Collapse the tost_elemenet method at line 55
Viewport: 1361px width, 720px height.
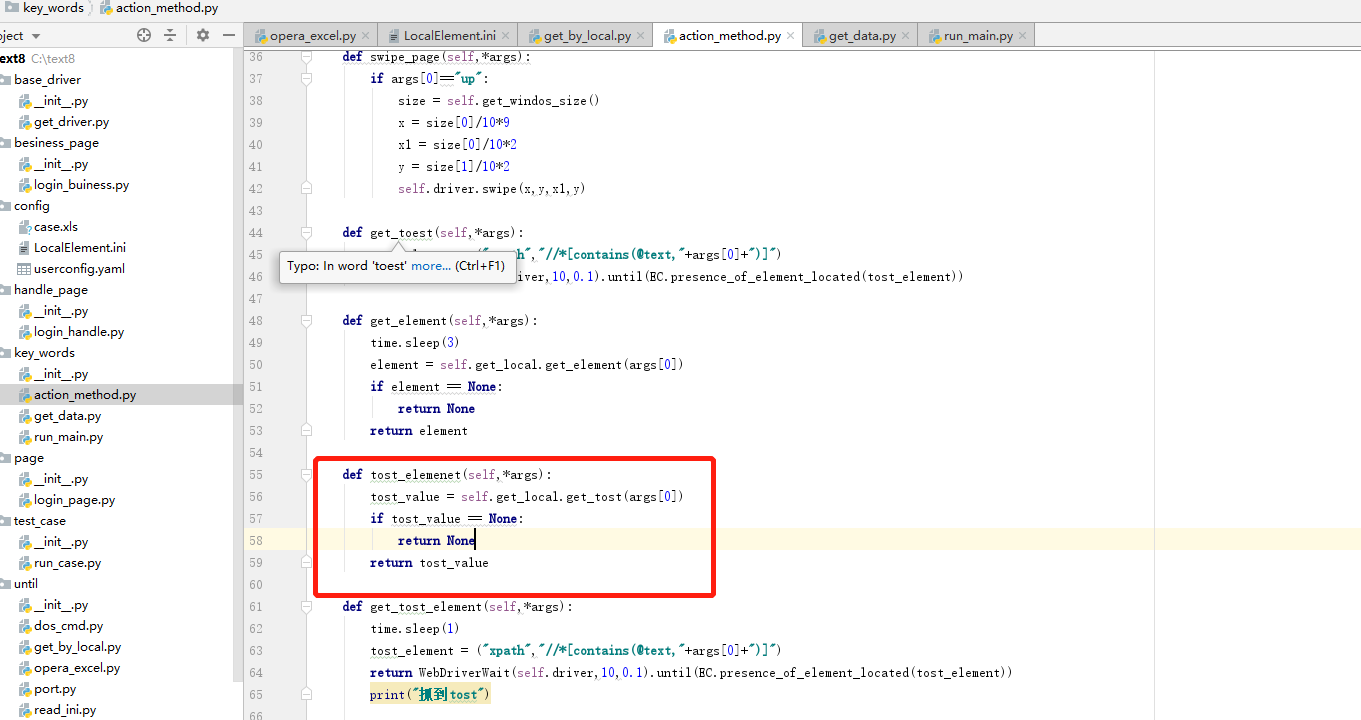tap(307, 475)
